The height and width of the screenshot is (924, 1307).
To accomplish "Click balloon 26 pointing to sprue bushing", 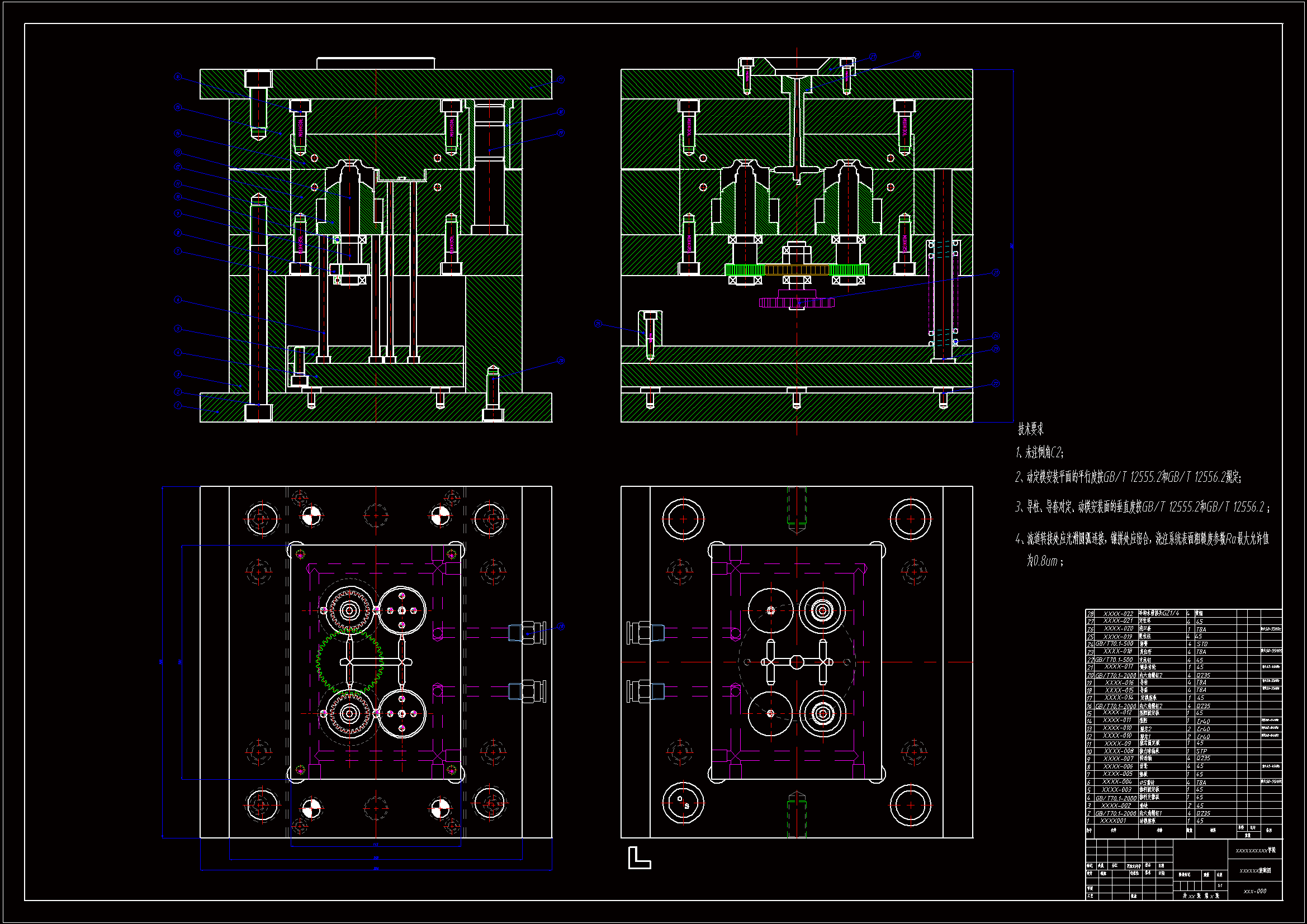I will click(x=916, y=55).
